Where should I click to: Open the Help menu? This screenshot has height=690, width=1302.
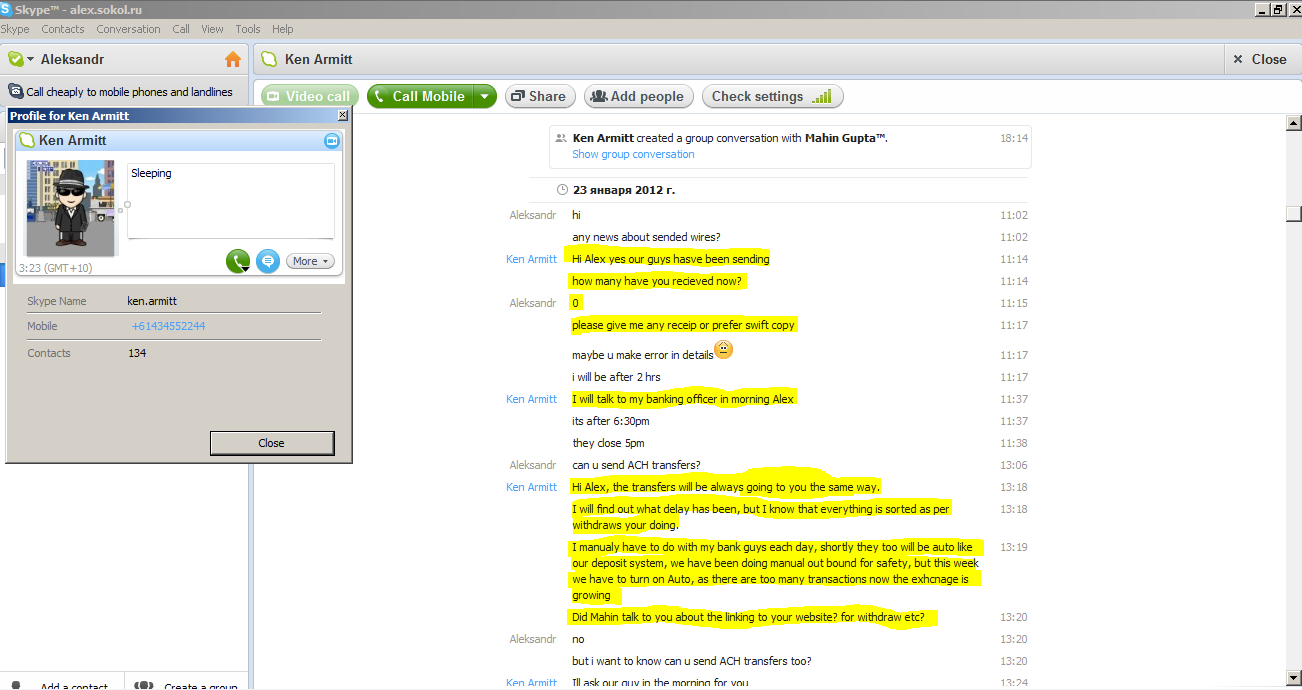283,29
